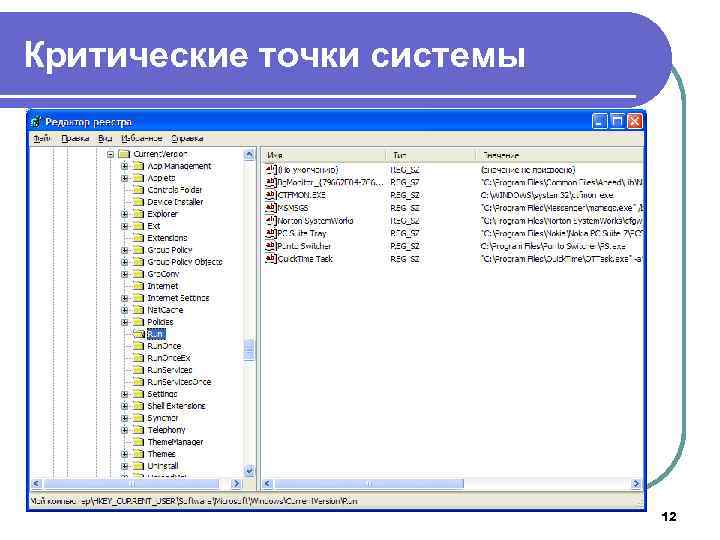Image resolution: width=720 pixels, height=540 pixels.
Task: Click the ThemeManager folder icon
Action: pos(138,442)
